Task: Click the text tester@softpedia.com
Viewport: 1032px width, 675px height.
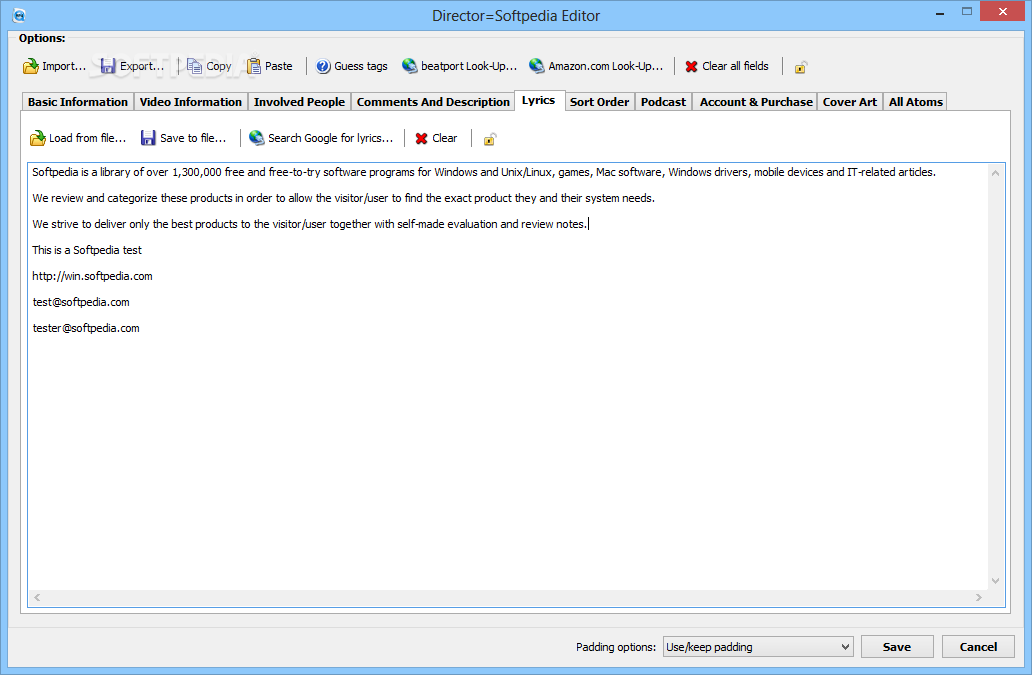Action: (86, 328)
